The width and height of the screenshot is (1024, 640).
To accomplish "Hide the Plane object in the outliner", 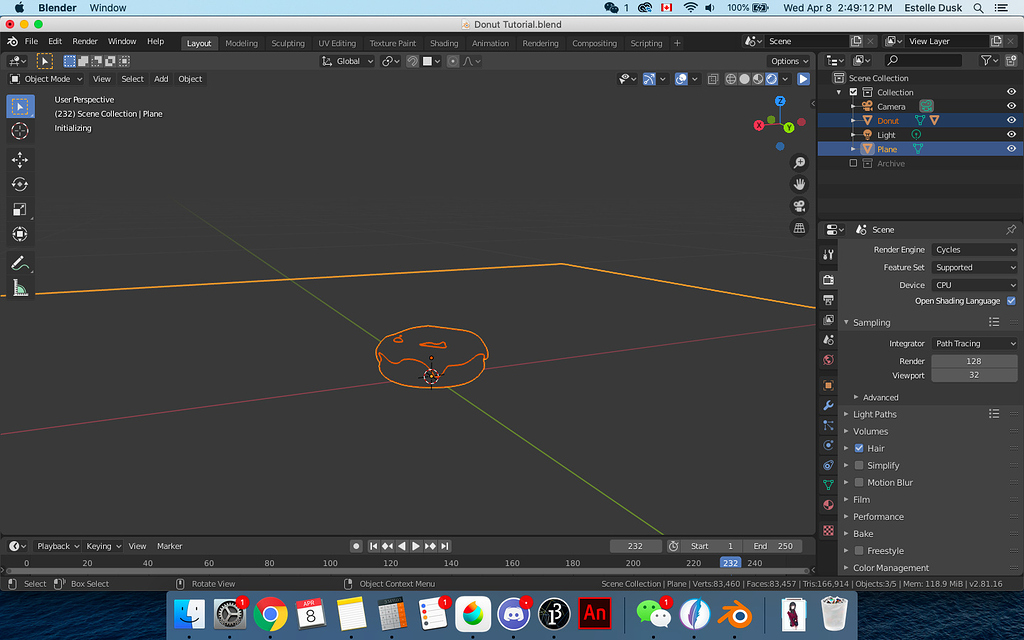I will (x=1010, y=148).
